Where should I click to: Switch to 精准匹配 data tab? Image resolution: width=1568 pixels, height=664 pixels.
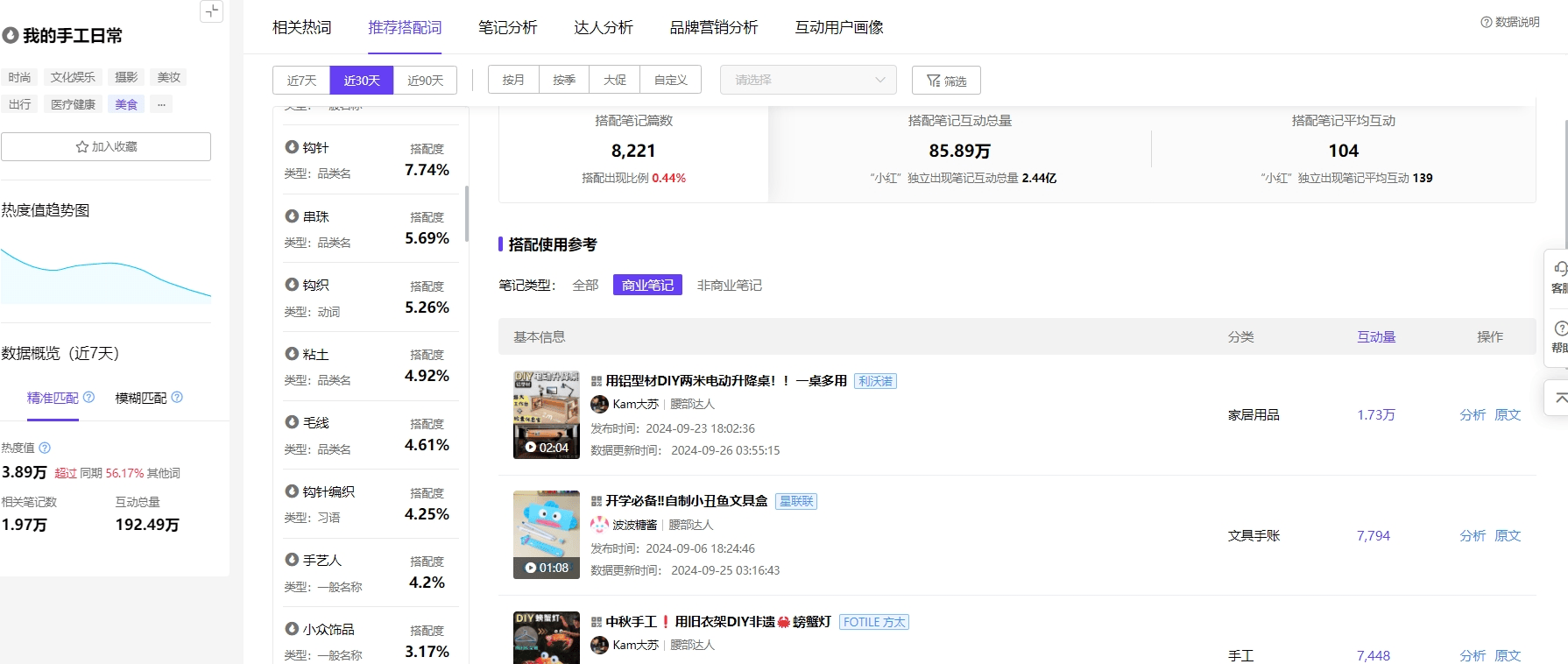(x=53, y=399)
